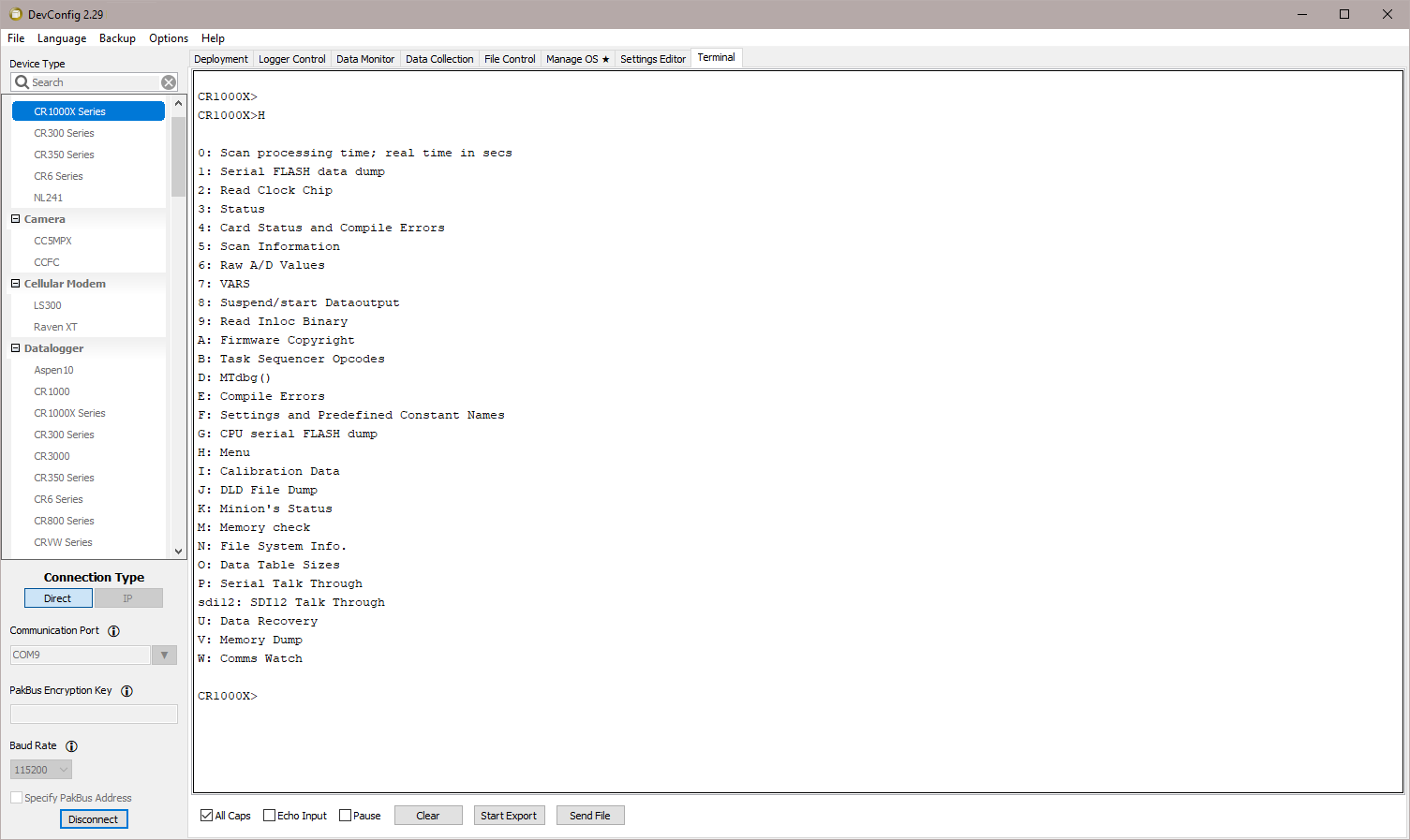This screenshot has width=1410, height=840.
Task: Click the device Search input field
Action: pyautogui.click(x=94, y=82)
